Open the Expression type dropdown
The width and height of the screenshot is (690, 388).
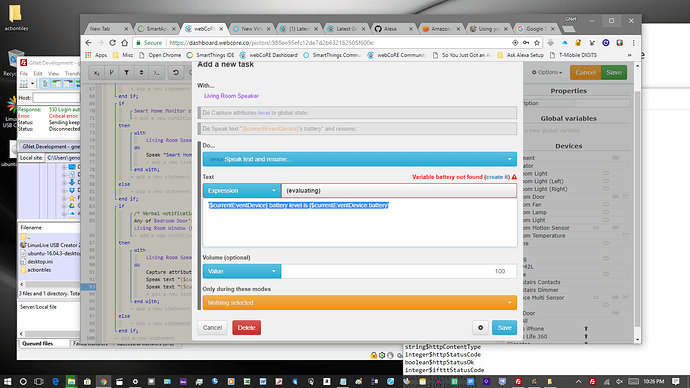tap(242, 190)
